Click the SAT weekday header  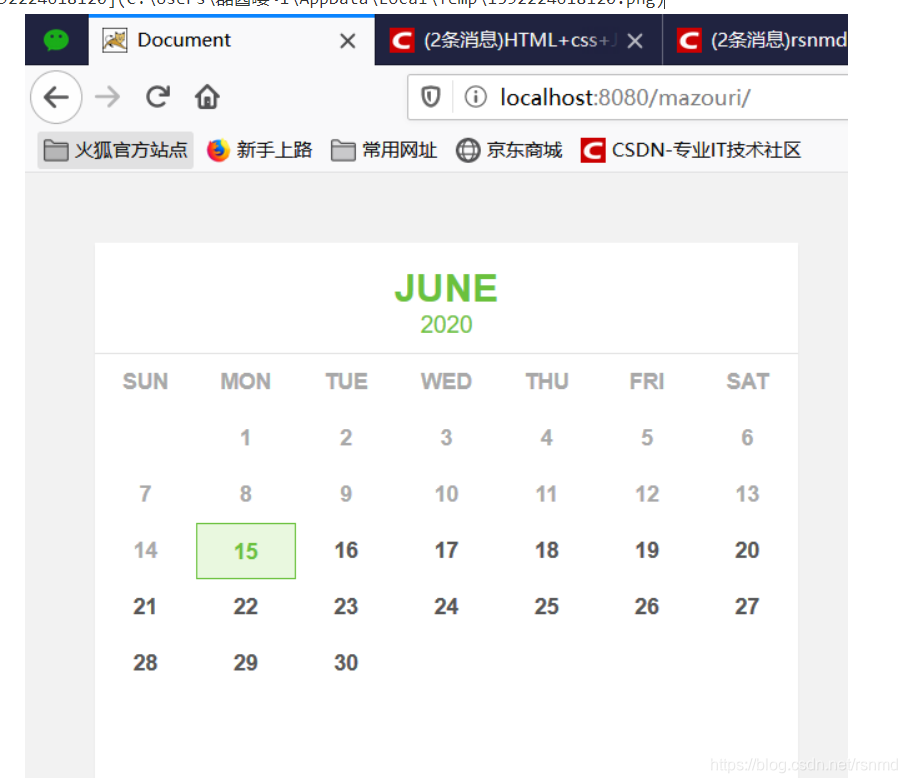coord(747,382)
